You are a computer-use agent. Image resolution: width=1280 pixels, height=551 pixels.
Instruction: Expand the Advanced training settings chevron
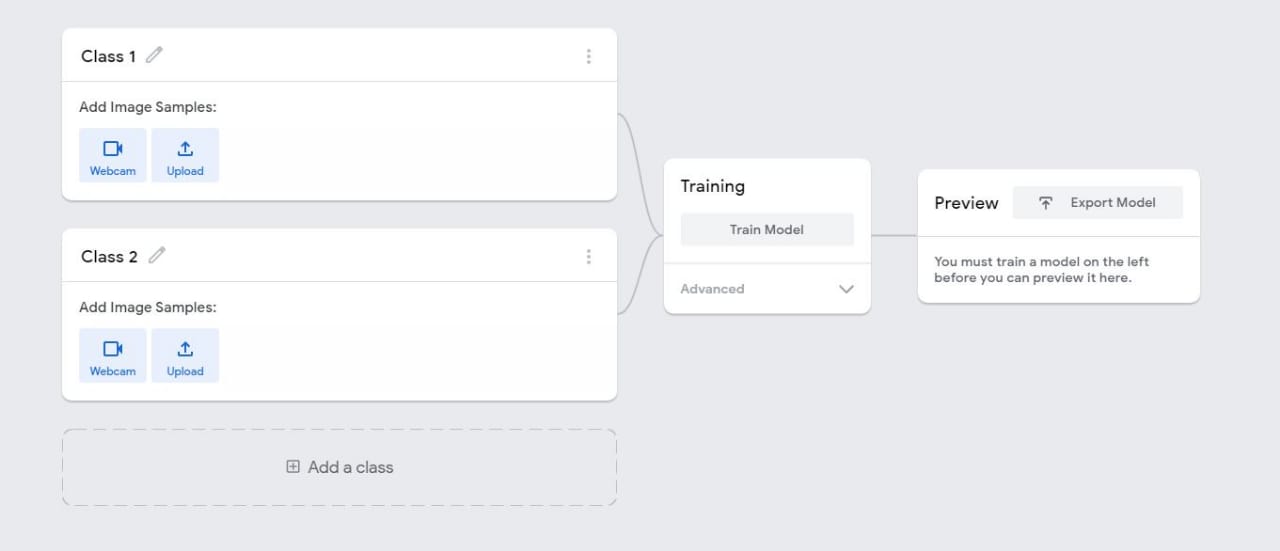point(846,289)
